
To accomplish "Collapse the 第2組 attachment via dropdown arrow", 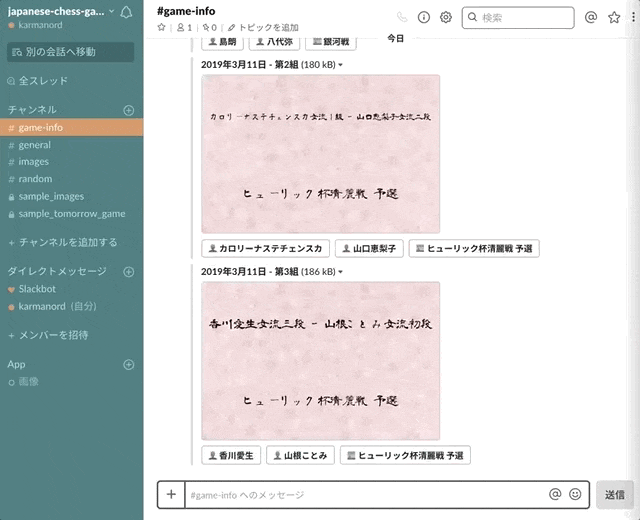I will click(340, 65).
